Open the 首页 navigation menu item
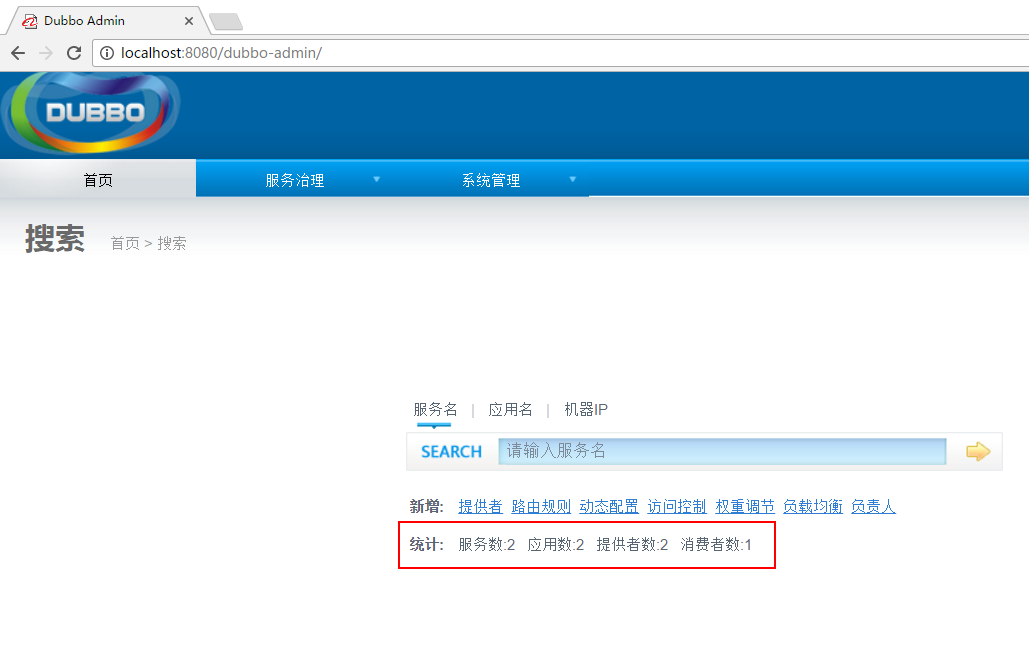1029x662 pixels. [x=98, y=180]
